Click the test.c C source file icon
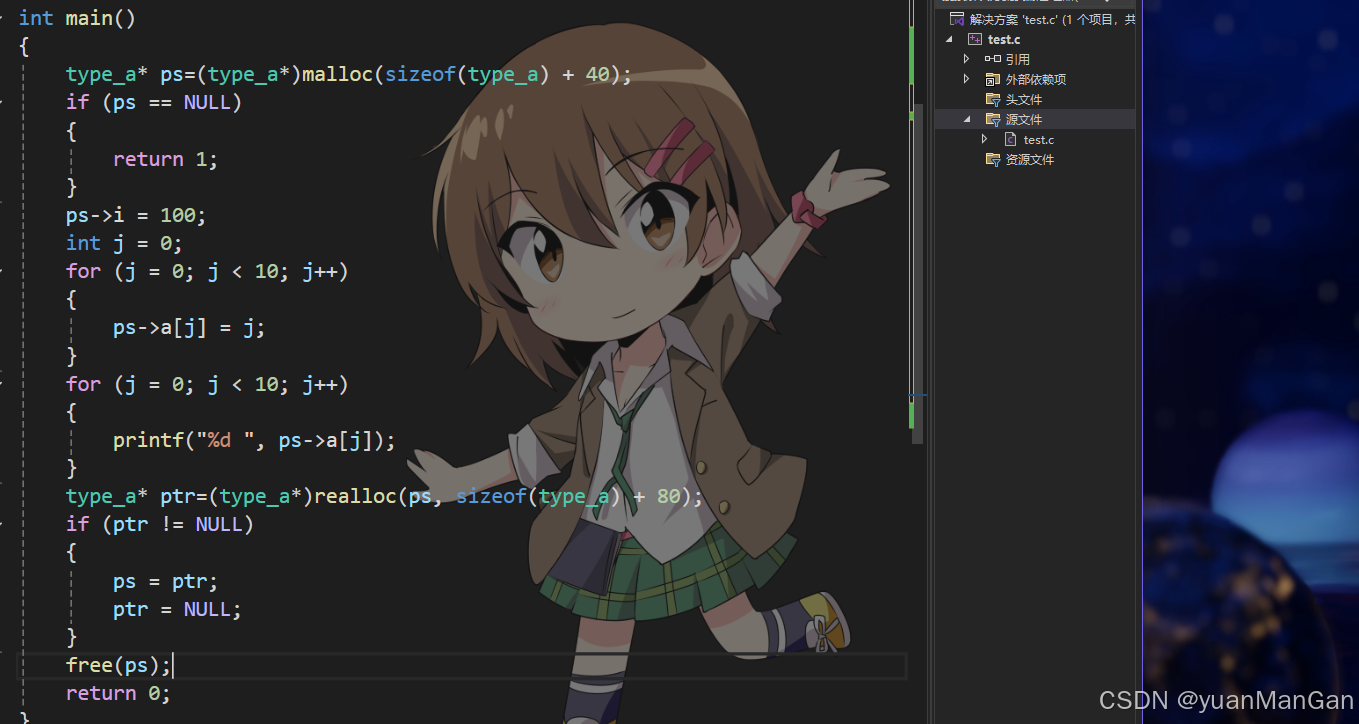The image size is (1359, 724). (x=1011, y=139)
